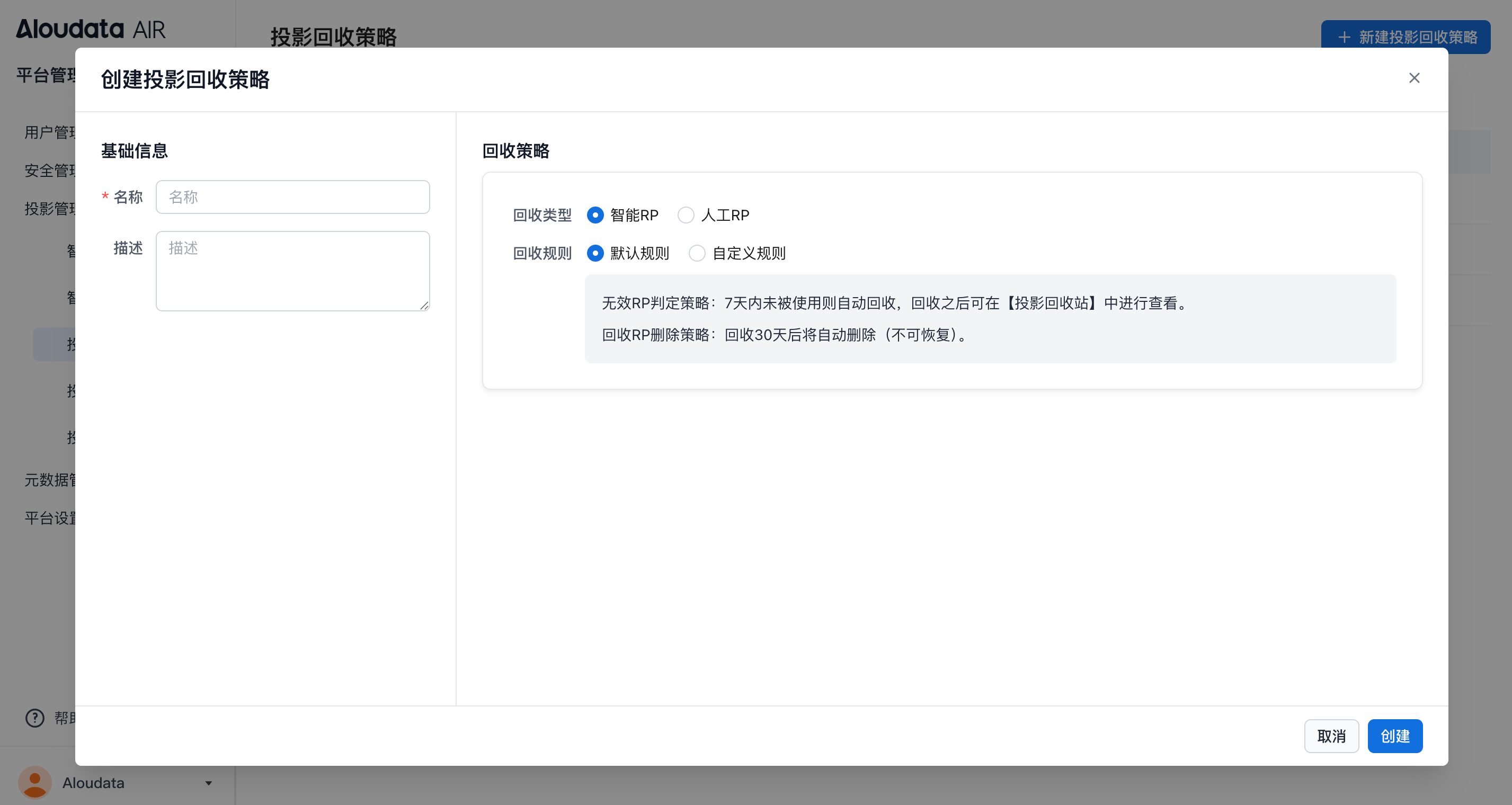Click the 描述 text area
The width and height of the screenshot is (1512, 805).
point(292,271)
